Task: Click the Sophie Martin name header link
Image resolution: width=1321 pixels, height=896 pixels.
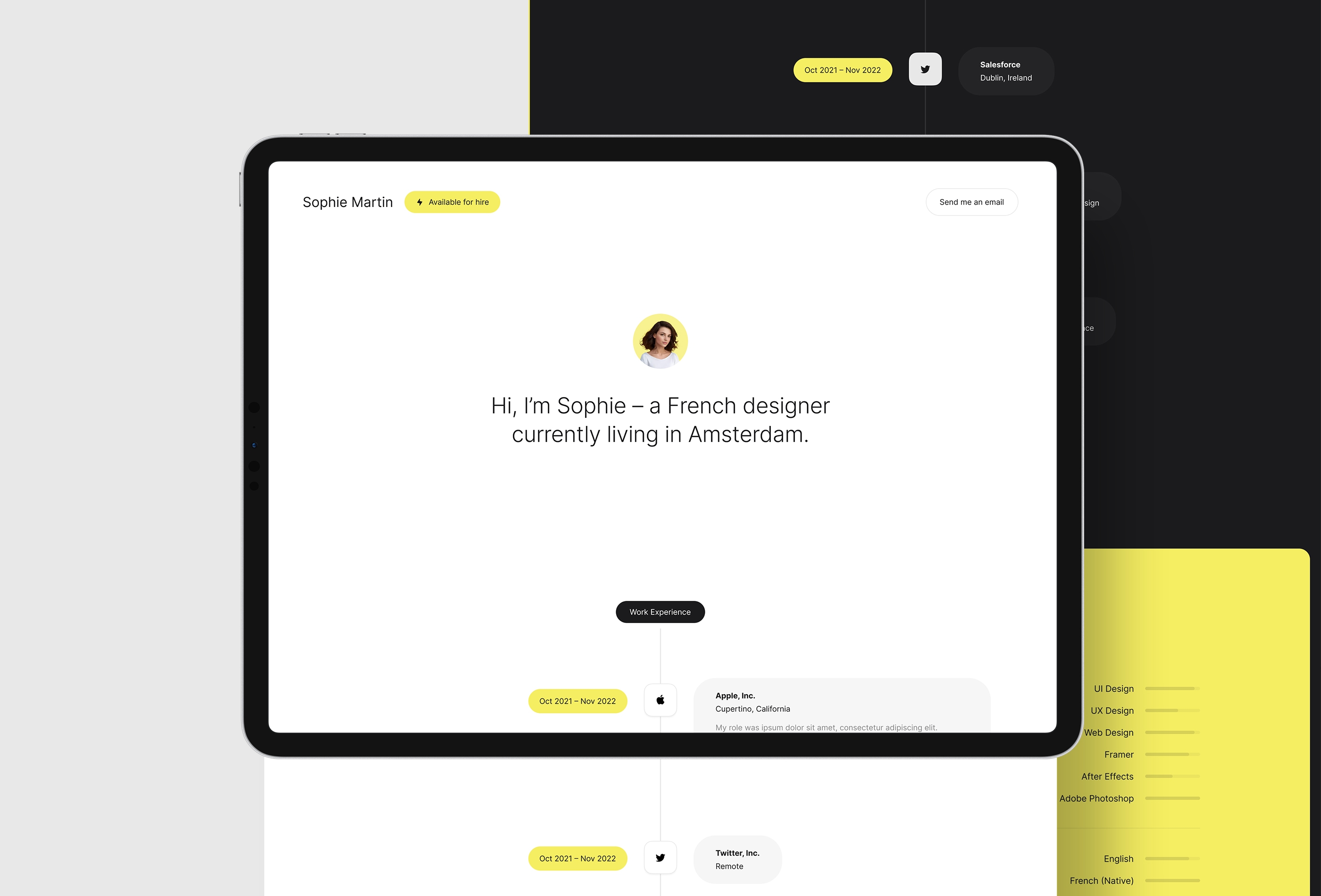Action: (347, 202)
